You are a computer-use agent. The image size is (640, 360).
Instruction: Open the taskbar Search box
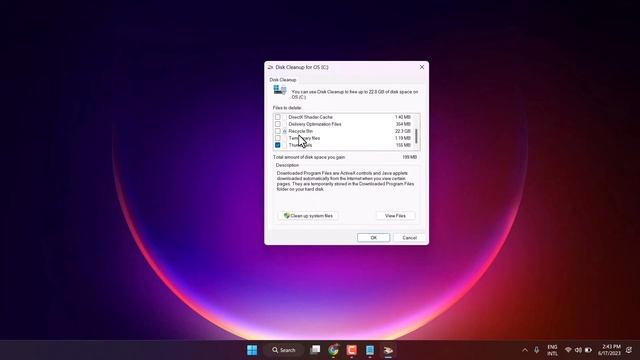(x=284, y=350)
